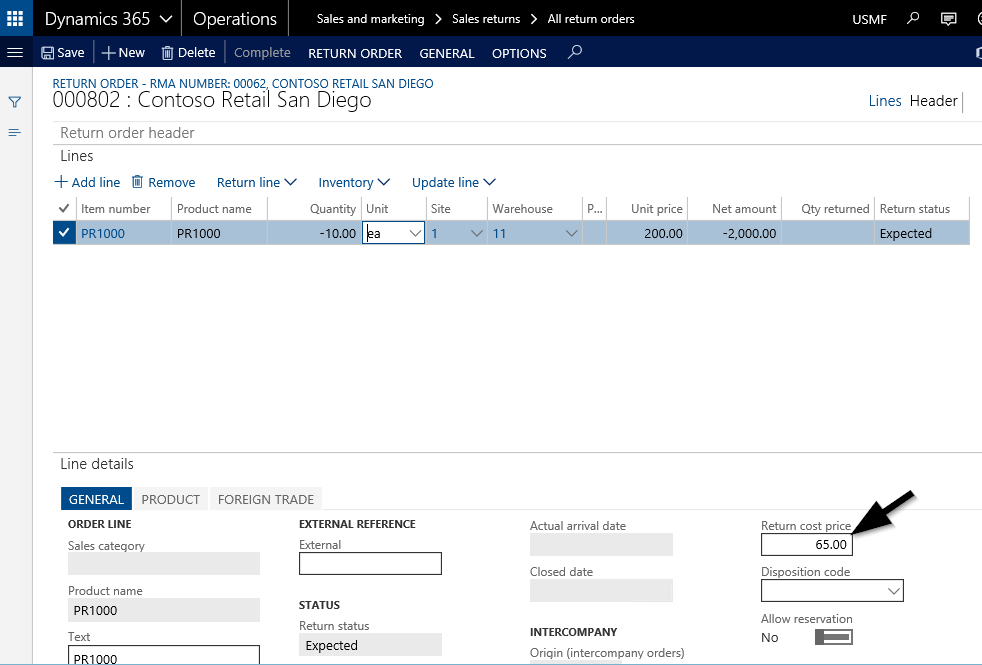Open the RETURN ORDER menu
Screen dimensions: 982x665
tap(355, 53)
